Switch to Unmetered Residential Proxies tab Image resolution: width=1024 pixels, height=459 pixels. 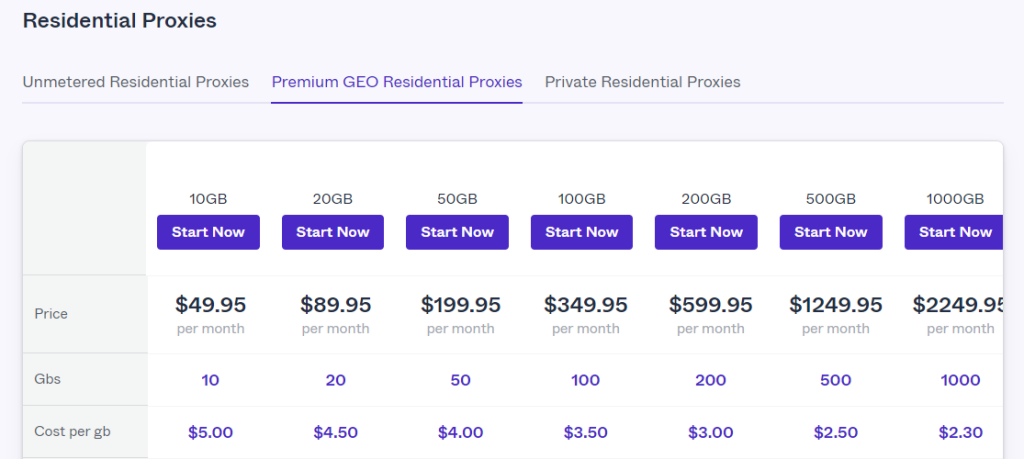point(136,82)
